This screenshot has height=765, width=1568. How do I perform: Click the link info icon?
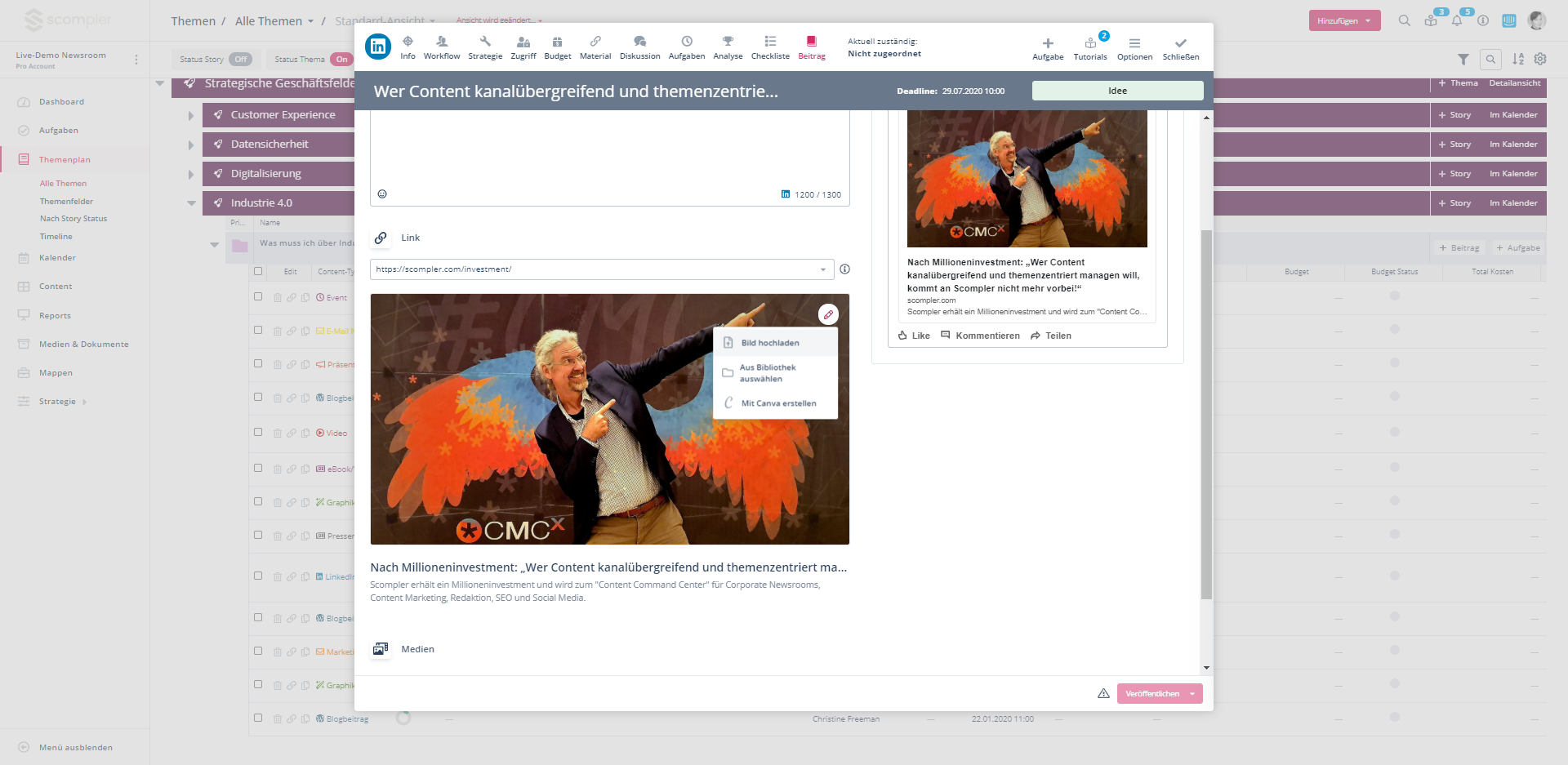click(x=844, y=269)
